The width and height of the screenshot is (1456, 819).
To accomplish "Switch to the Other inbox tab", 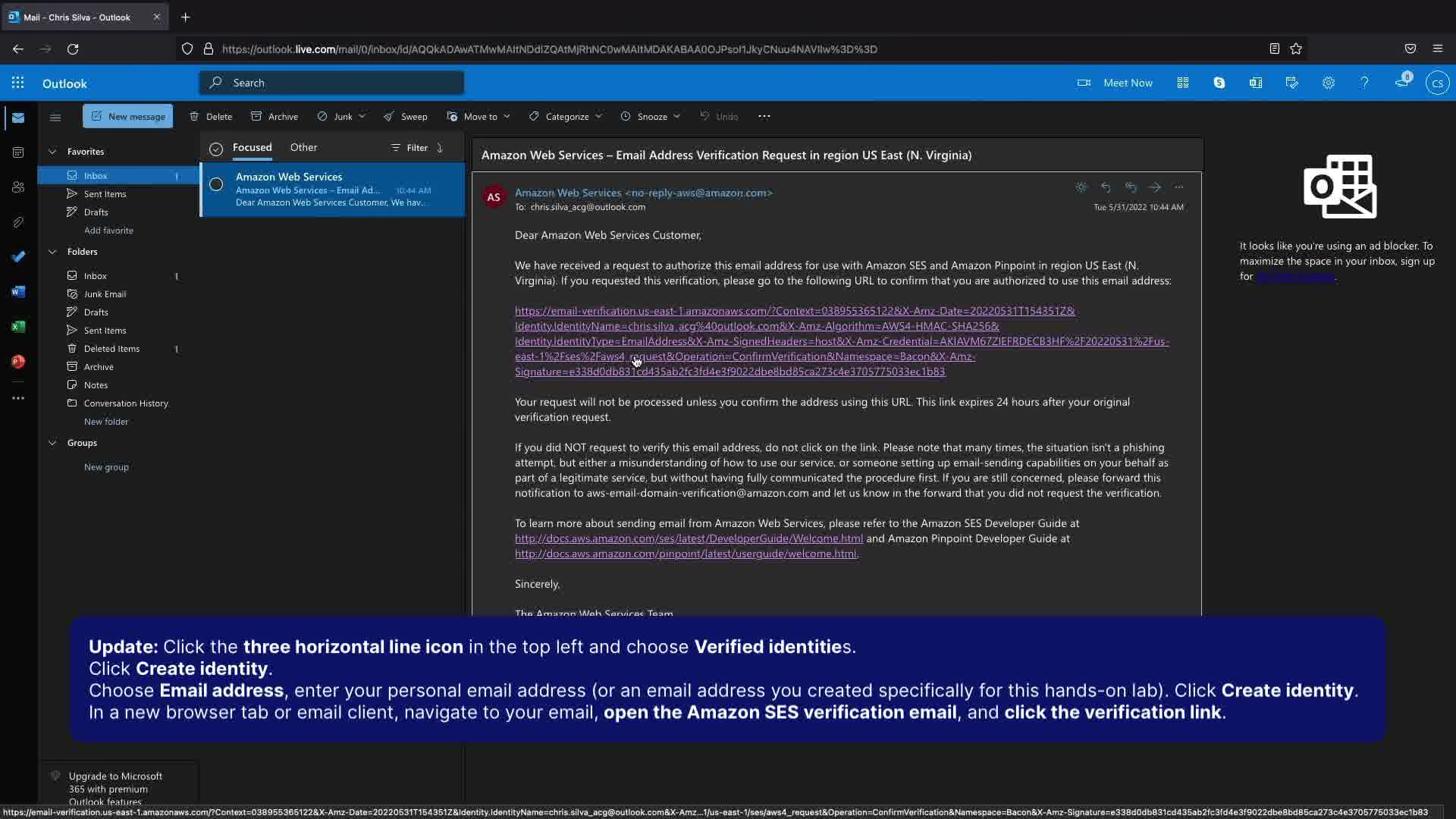I will click(x=303, y=148).
